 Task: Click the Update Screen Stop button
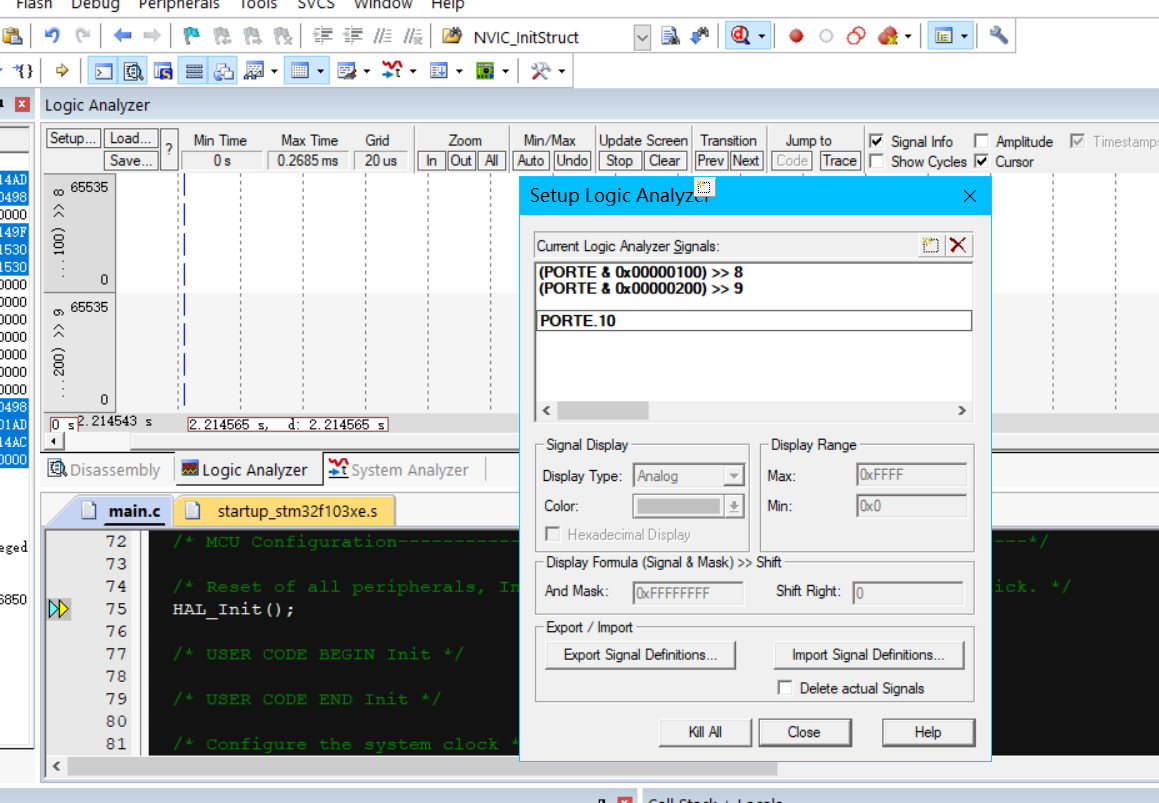coord(619,160)
